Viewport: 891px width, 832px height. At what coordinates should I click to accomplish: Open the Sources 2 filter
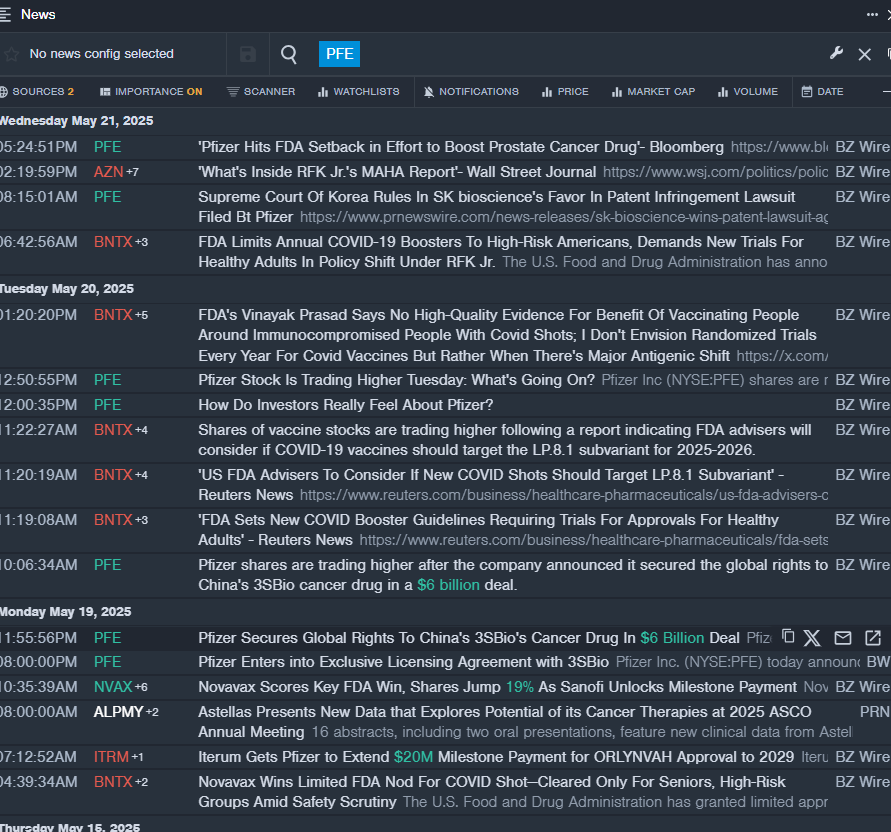(x=37, y=91)
